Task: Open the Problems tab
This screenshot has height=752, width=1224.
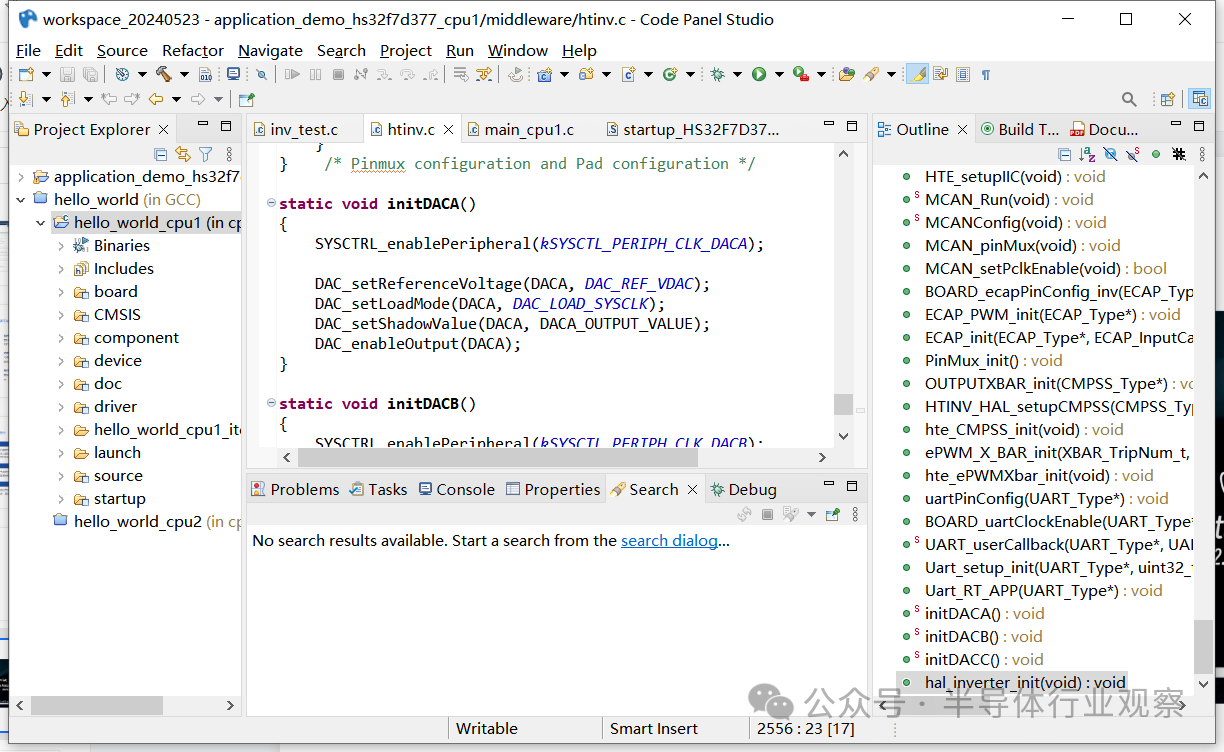Action: click(x=295, y=489)
